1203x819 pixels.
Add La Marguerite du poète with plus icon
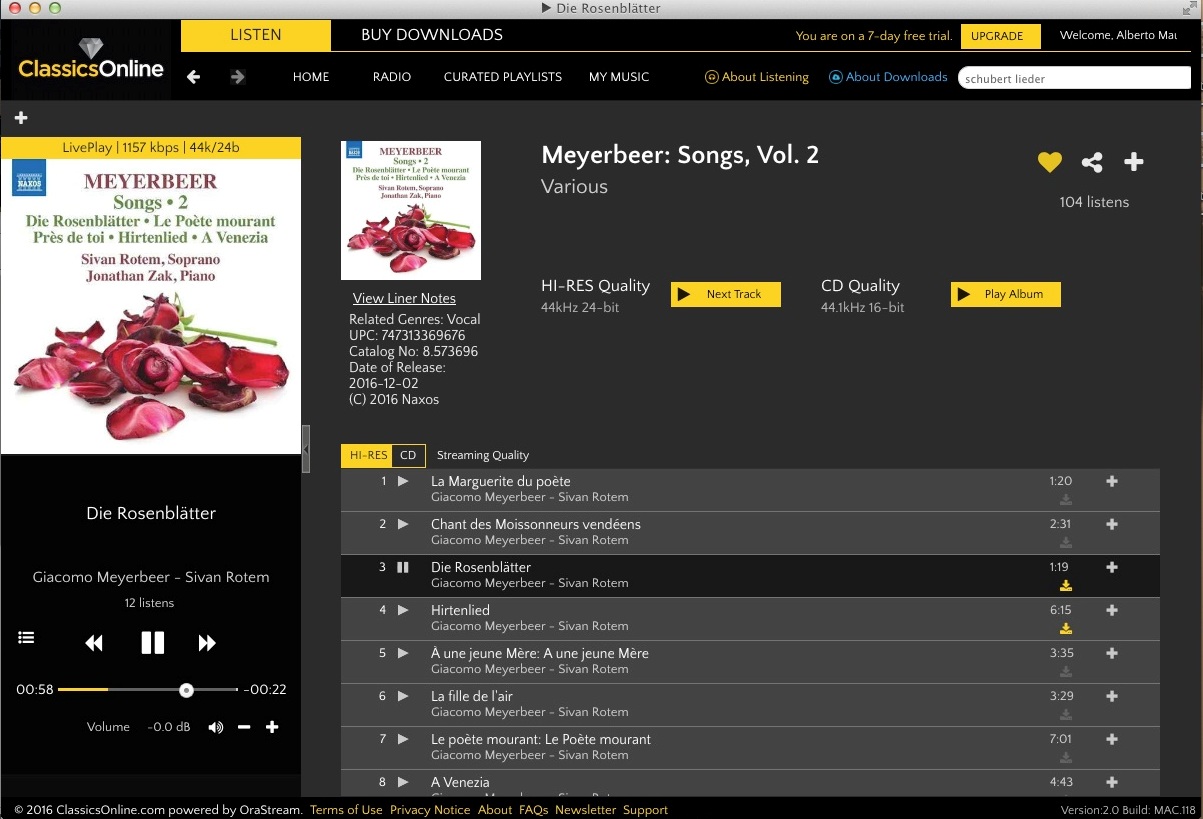click(1112, 481)
